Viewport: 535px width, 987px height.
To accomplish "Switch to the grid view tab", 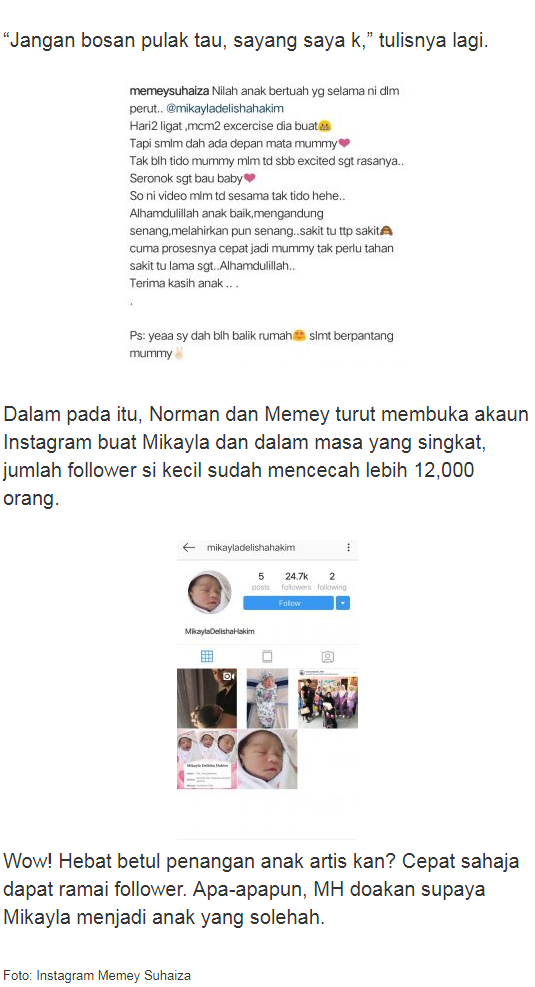I will (x=206, y=657).
